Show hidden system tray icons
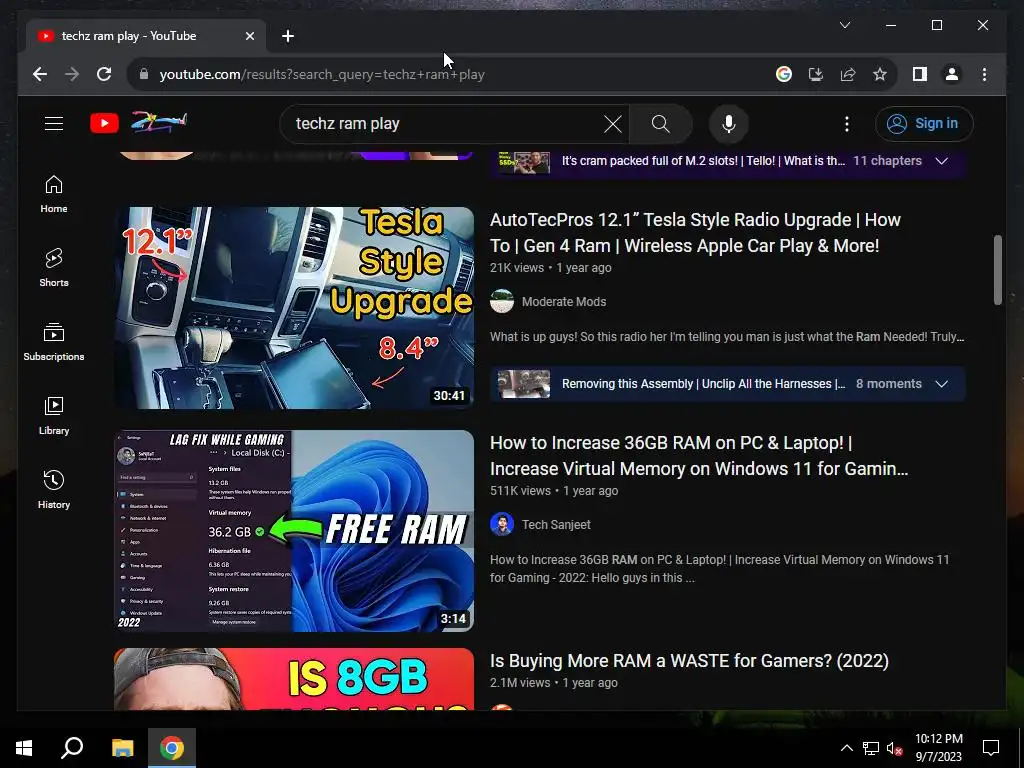 coord(846,748)
